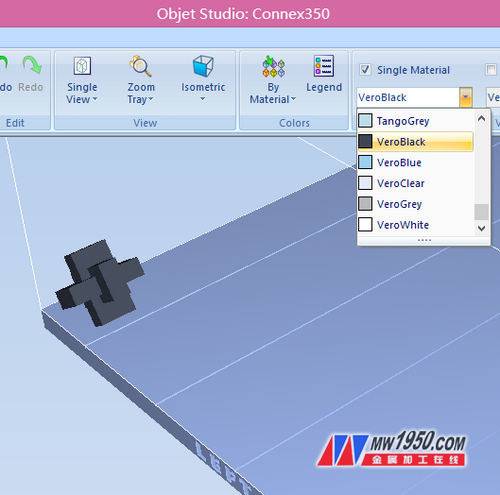
Task: Click the Single View icon
Action: pyautogui.click(x=82, y=66)
